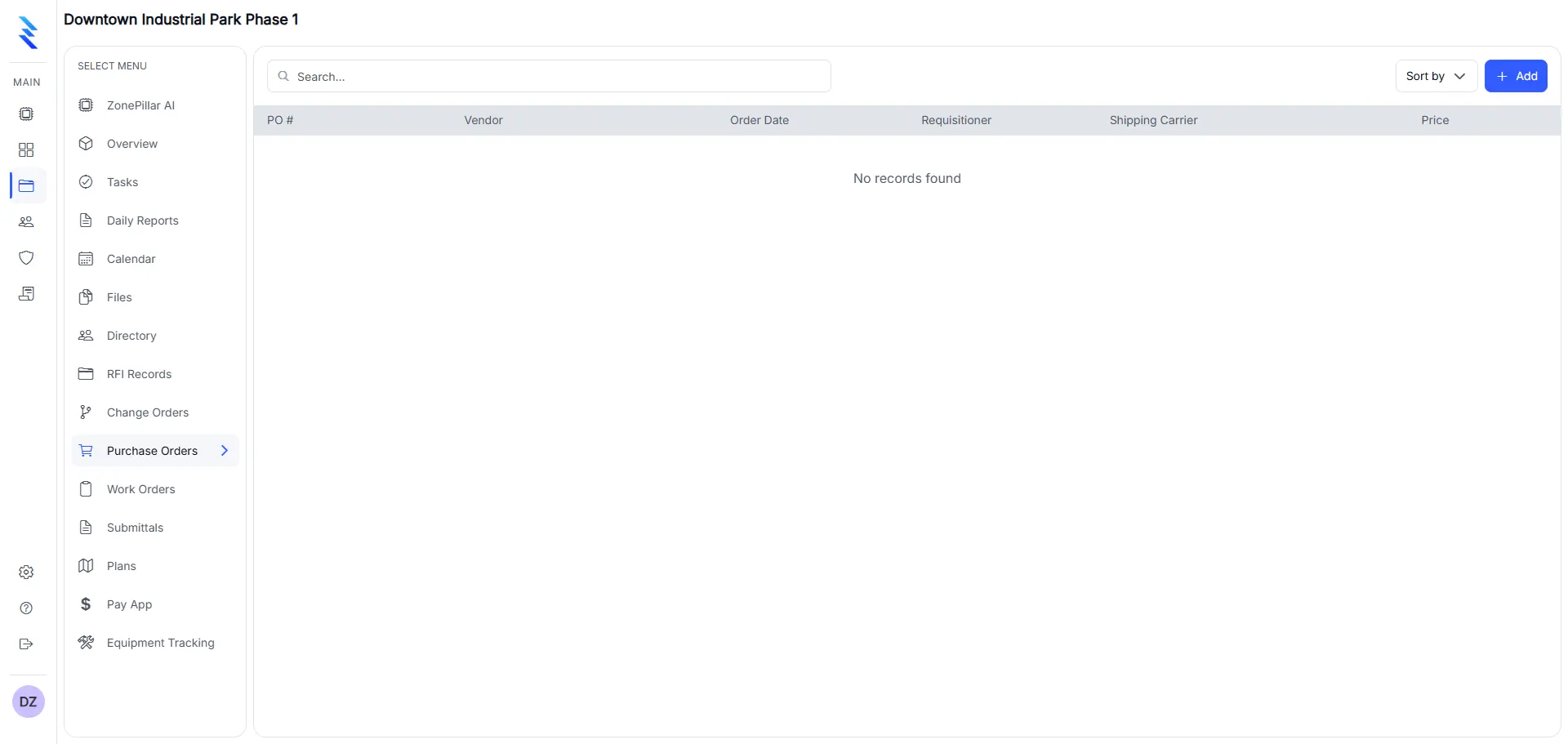Image resolution: width=1568 pixels, height=744 pixels.
Task: Open the settings gear at bottom left
Action: 26,572
